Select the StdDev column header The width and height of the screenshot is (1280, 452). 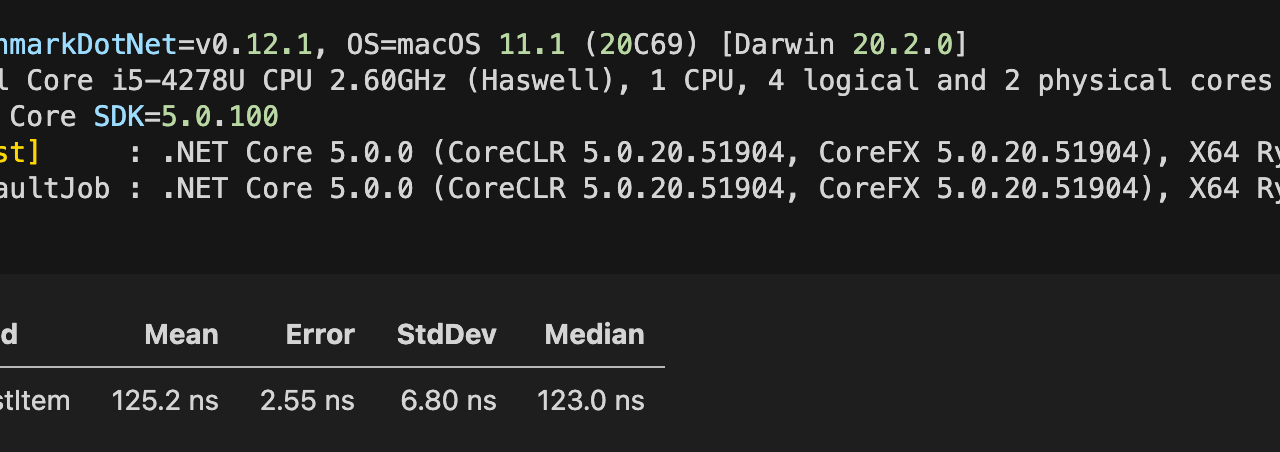click(x=446, y=334)
